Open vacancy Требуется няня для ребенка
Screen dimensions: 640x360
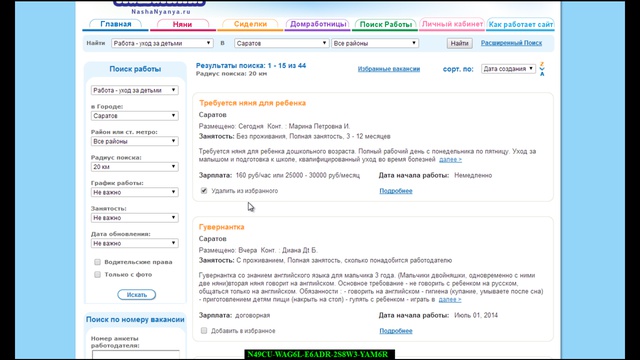[252, 103]
